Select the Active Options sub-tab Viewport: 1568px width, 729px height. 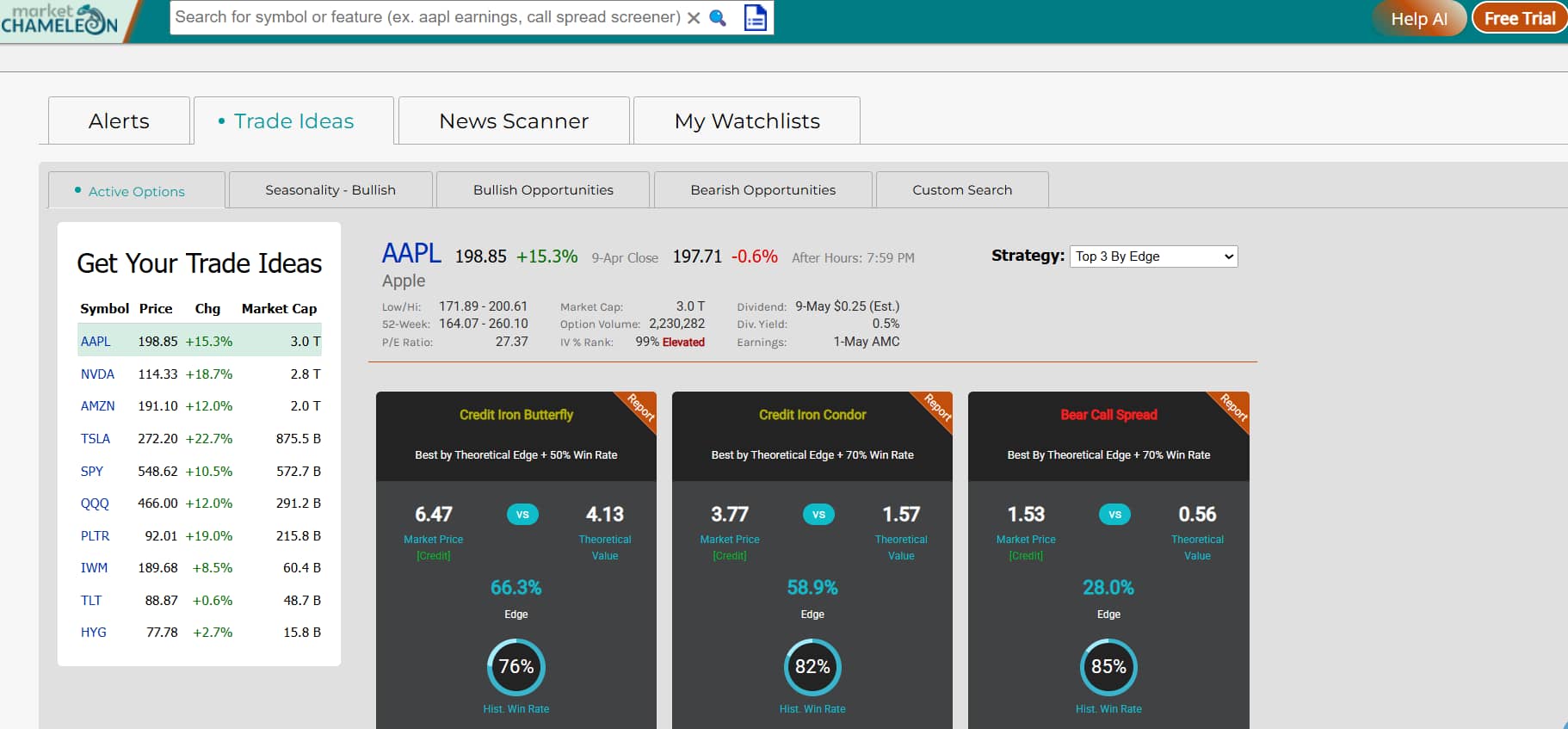coord(137,190)
